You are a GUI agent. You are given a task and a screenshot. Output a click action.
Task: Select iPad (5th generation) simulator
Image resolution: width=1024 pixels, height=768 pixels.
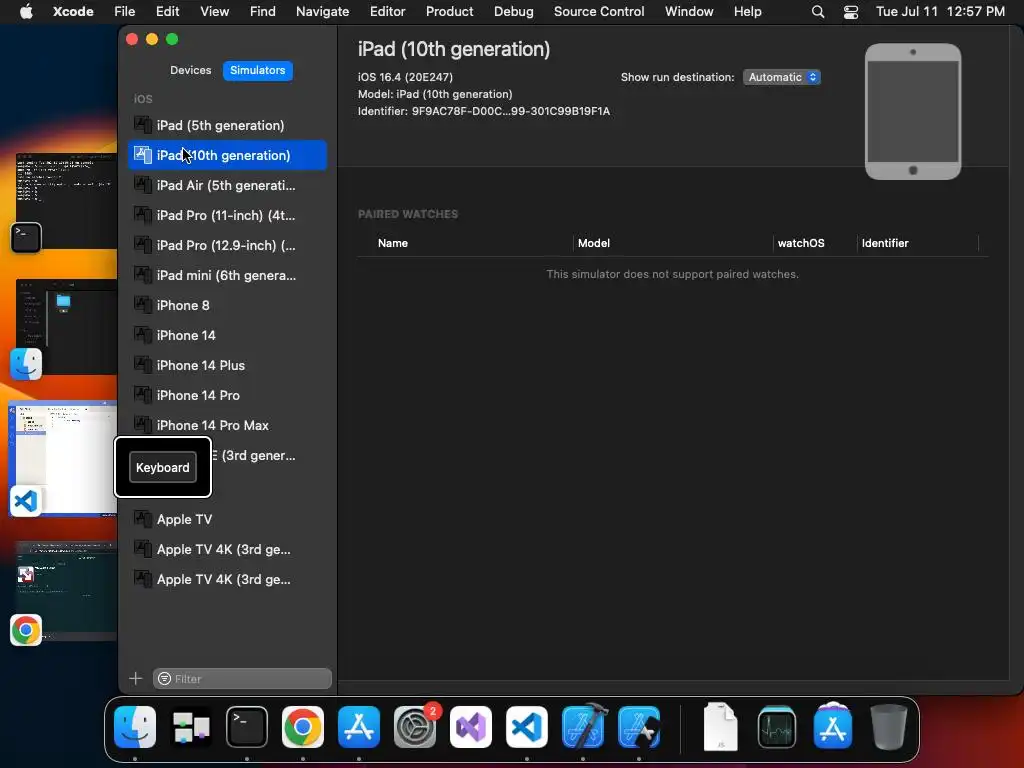[227, 125]
